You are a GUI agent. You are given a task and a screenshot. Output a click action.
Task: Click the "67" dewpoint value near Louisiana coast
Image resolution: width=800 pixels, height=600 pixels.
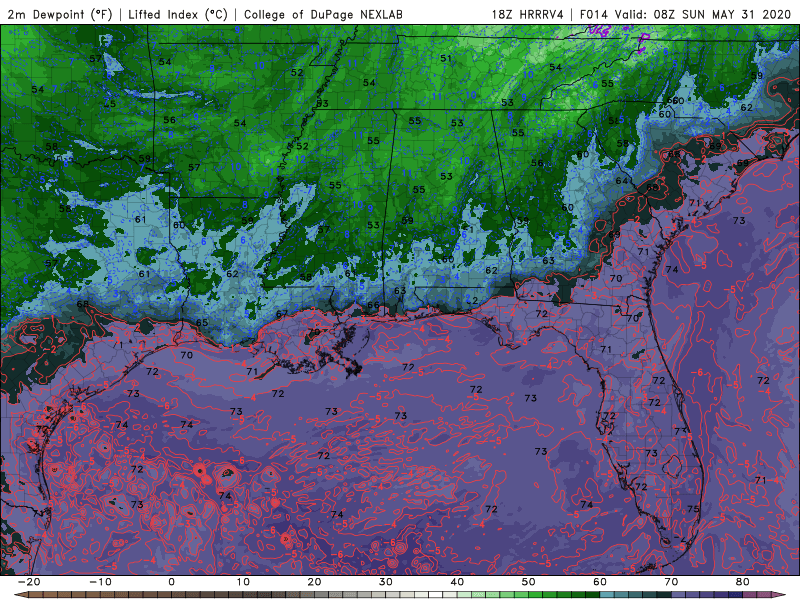pyautogui.click(x=282, y=314)
